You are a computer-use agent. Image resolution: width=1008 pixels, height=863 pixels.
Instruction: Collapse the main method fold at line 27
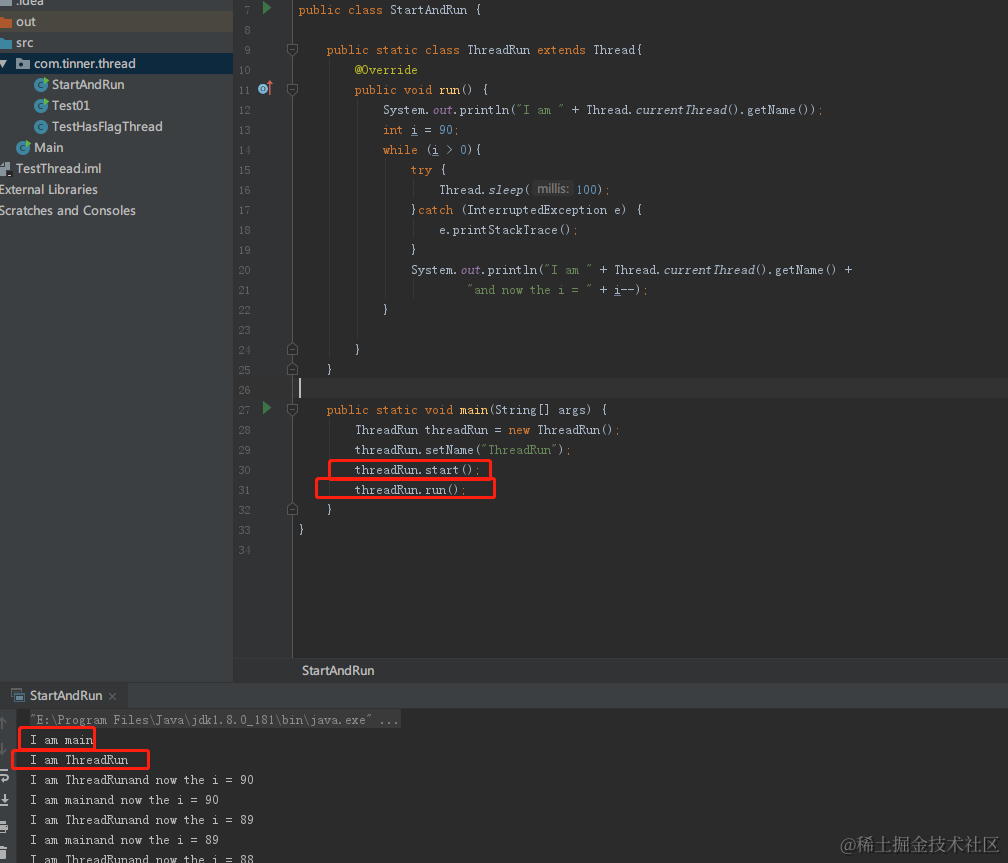click(x=292, y=410)
